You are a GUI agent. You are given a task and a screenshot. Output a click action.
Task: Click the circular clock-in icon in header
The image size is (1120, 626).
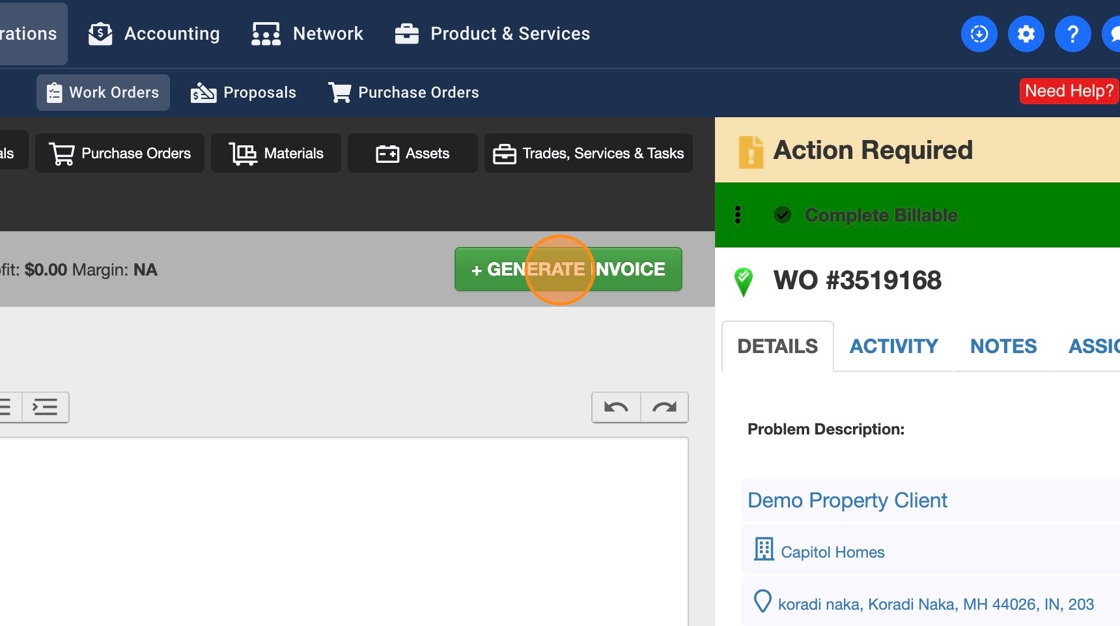(979, 34)
